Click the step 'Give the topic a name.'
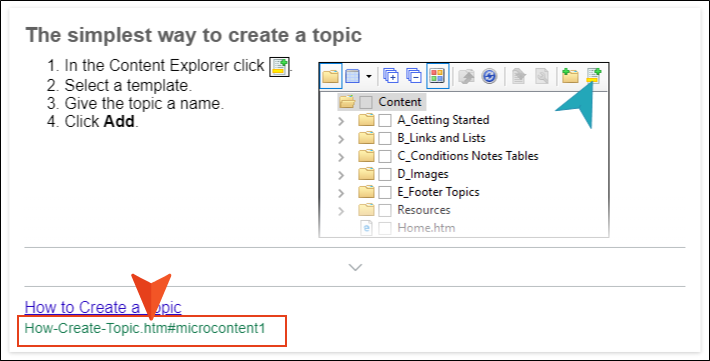710x361 pixels. click(144, 103)
